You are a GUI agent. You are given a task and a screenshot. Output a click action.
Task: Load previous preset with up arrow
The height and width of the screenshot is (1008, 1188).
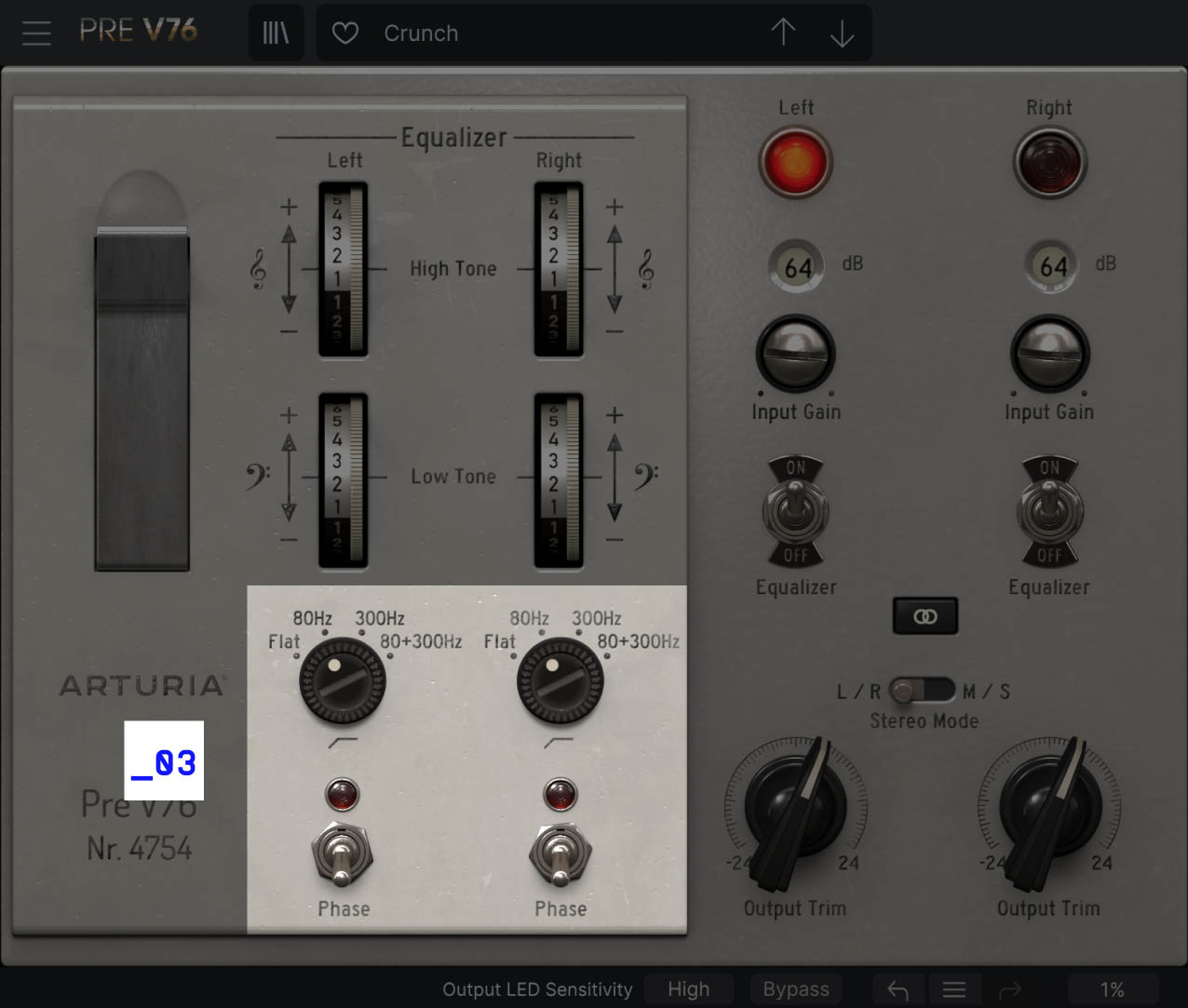pyautogui.click(x=783, y=33)
